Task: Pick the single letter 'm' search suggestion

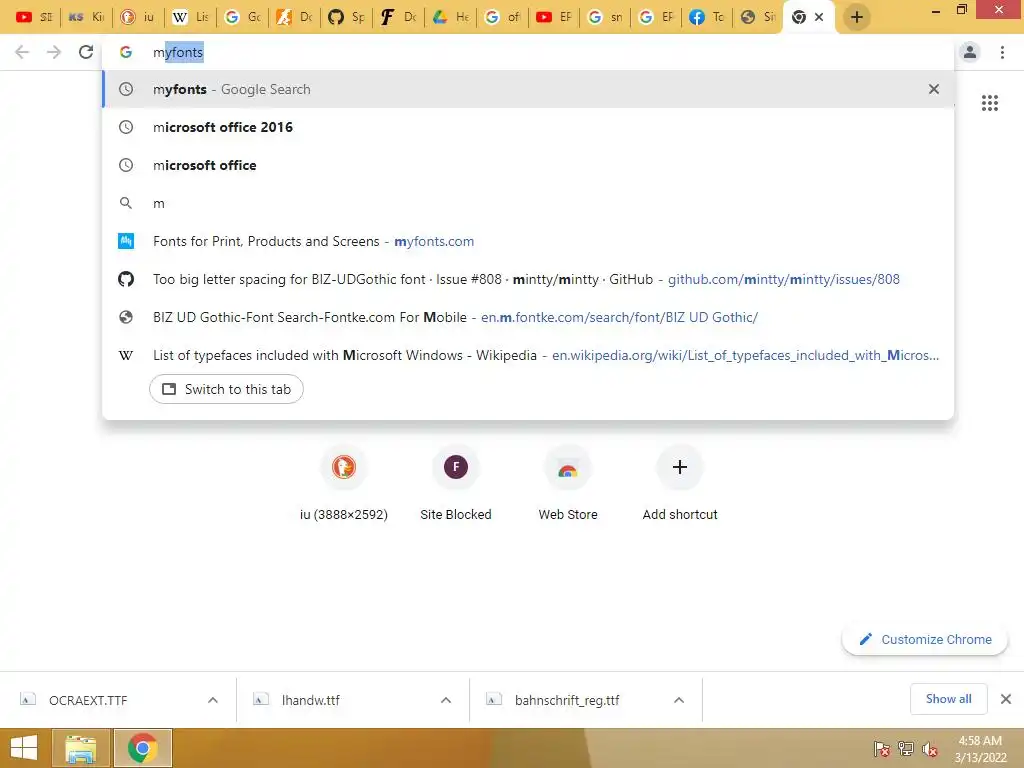Action: [528, 203]
